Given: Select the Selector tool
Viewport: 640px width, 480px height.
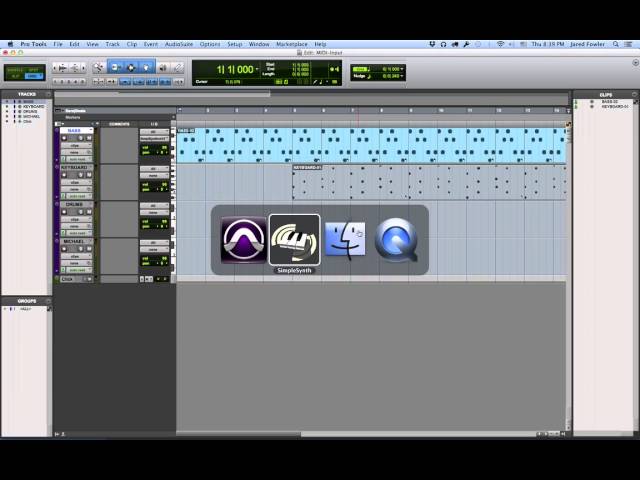Looking at the screenshot, I should coord(131,68).
